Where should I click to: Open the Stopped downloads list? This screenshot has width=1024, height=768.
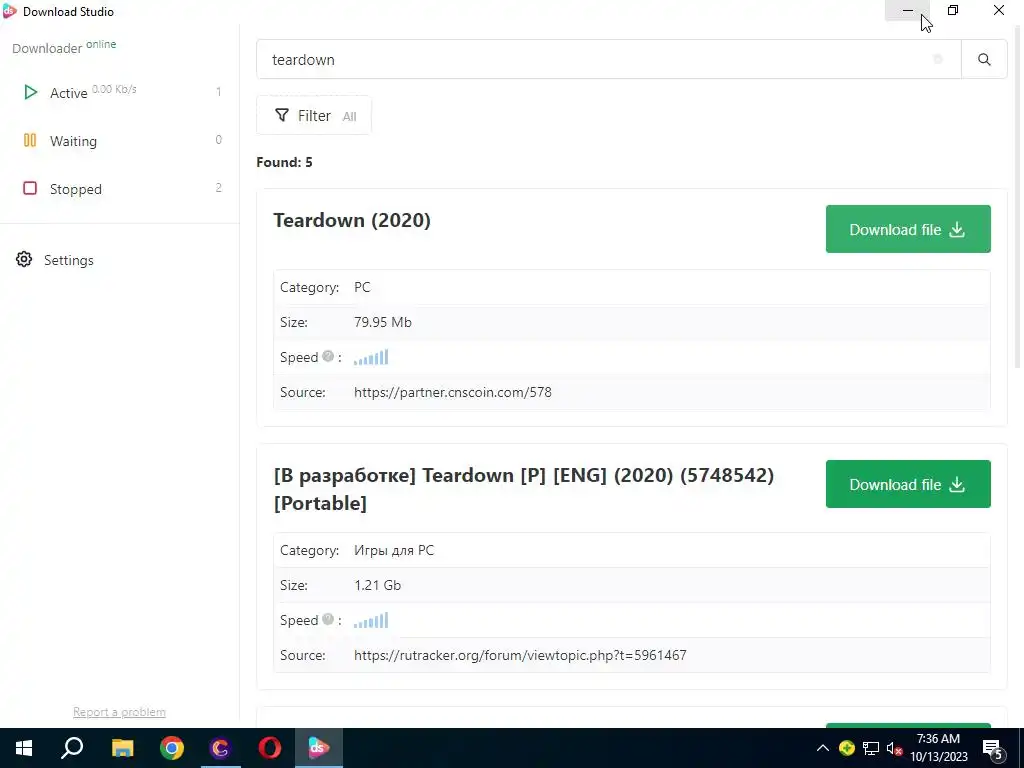pyautogui.click(x=120, y=189)
